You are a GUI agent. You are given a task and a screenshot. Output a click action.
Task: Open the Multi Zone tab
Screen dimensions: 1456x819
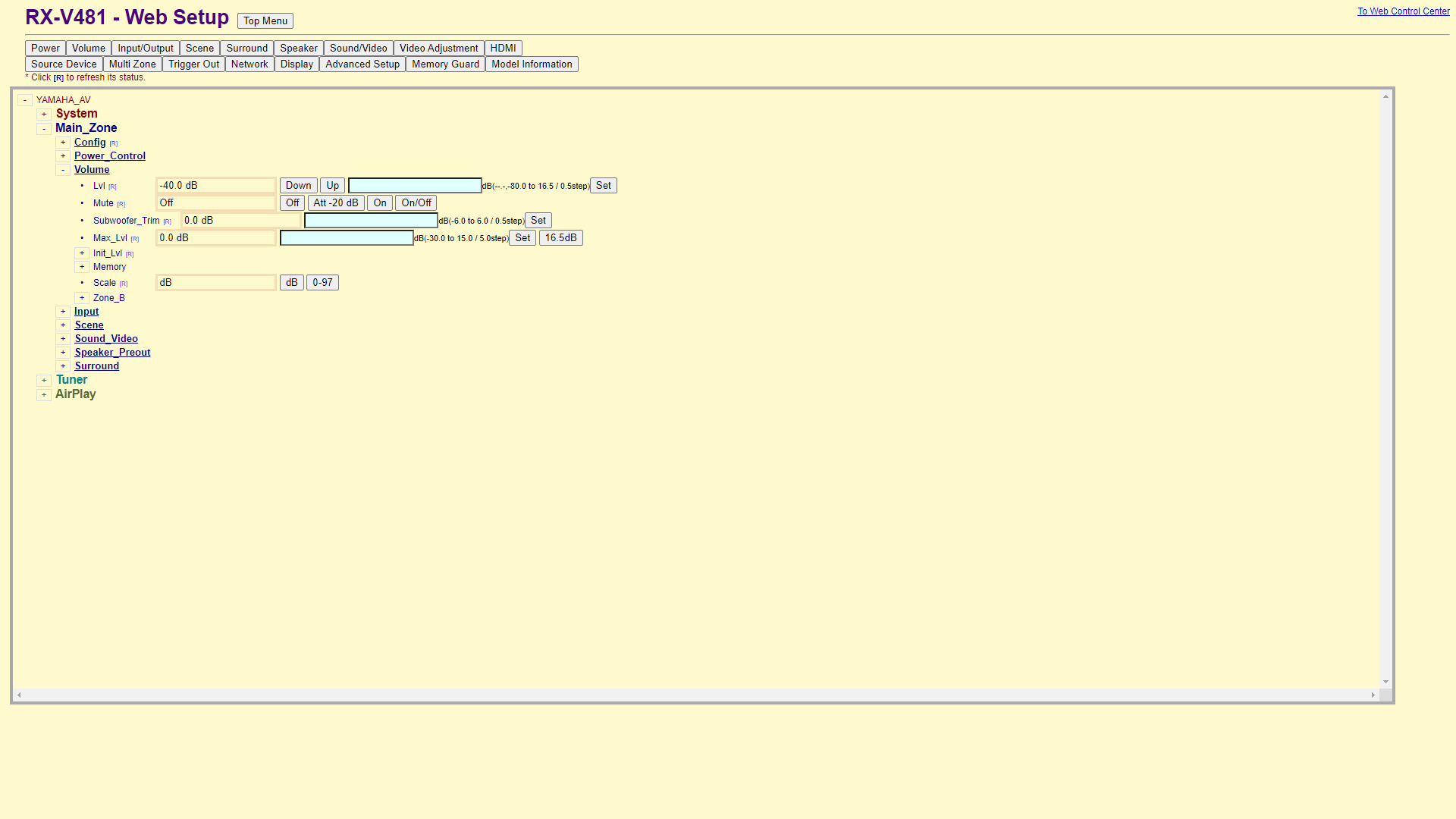point(133,64)
